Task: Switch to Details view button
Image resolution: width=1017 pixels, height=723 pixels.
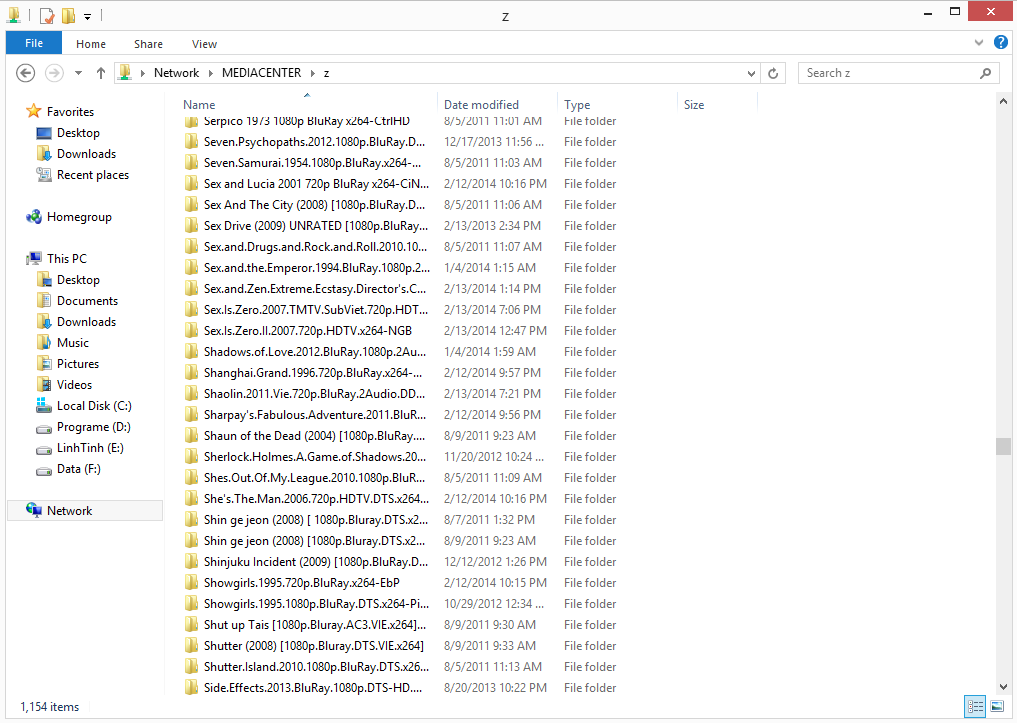Action: pos(975,706)
